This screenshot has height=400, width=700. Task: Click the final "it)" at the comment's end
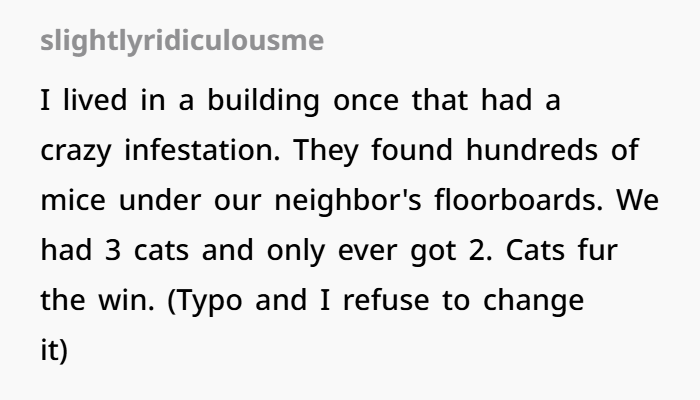click(x=54, y=351)
